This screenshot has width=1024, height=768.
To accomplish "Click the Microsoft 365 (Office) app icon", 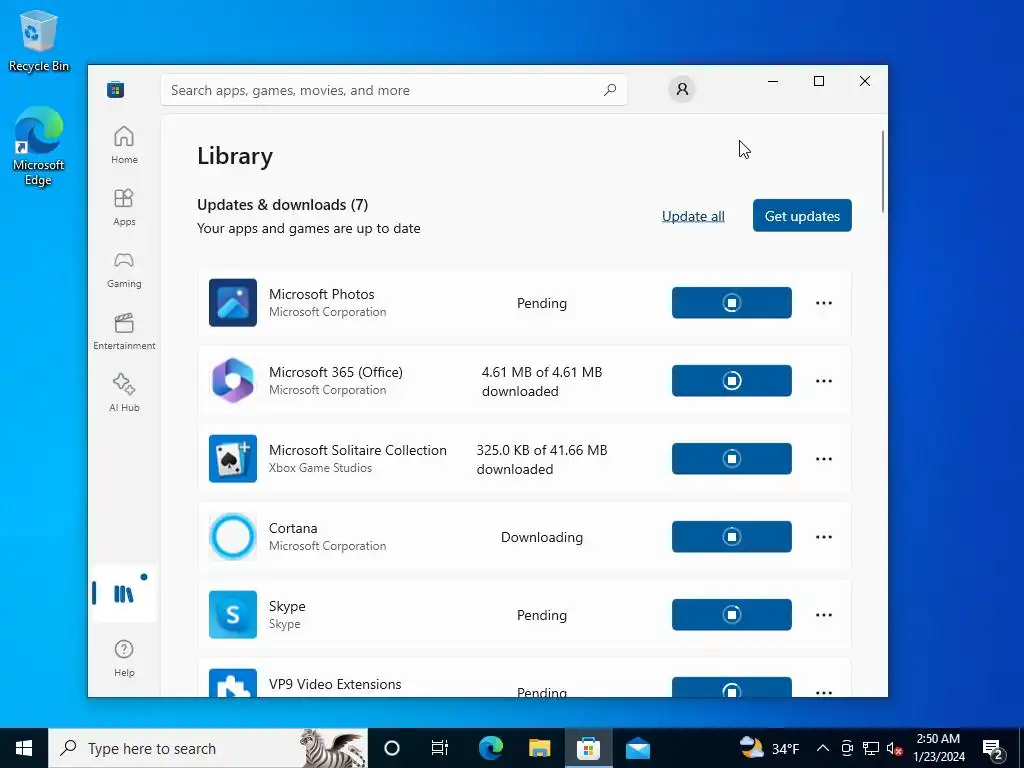I will coord(232,380).
